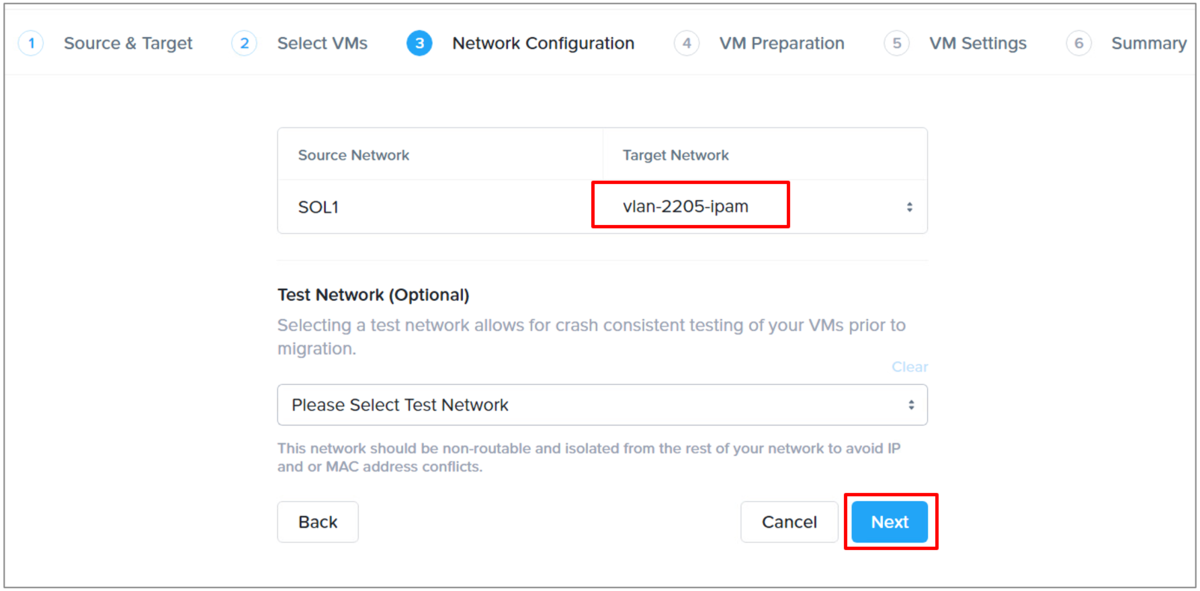
Task: Click the step 6 circle icon
Action: [1078, 43]
